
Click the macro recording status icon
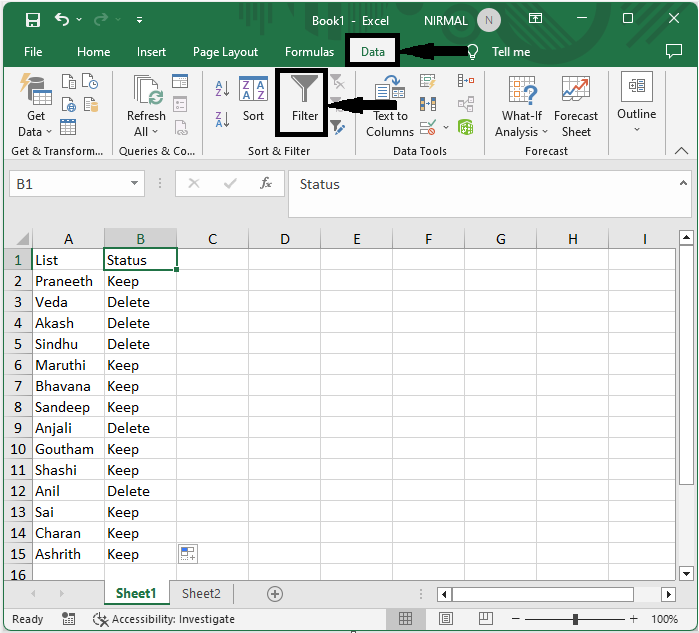pos(68,619)
